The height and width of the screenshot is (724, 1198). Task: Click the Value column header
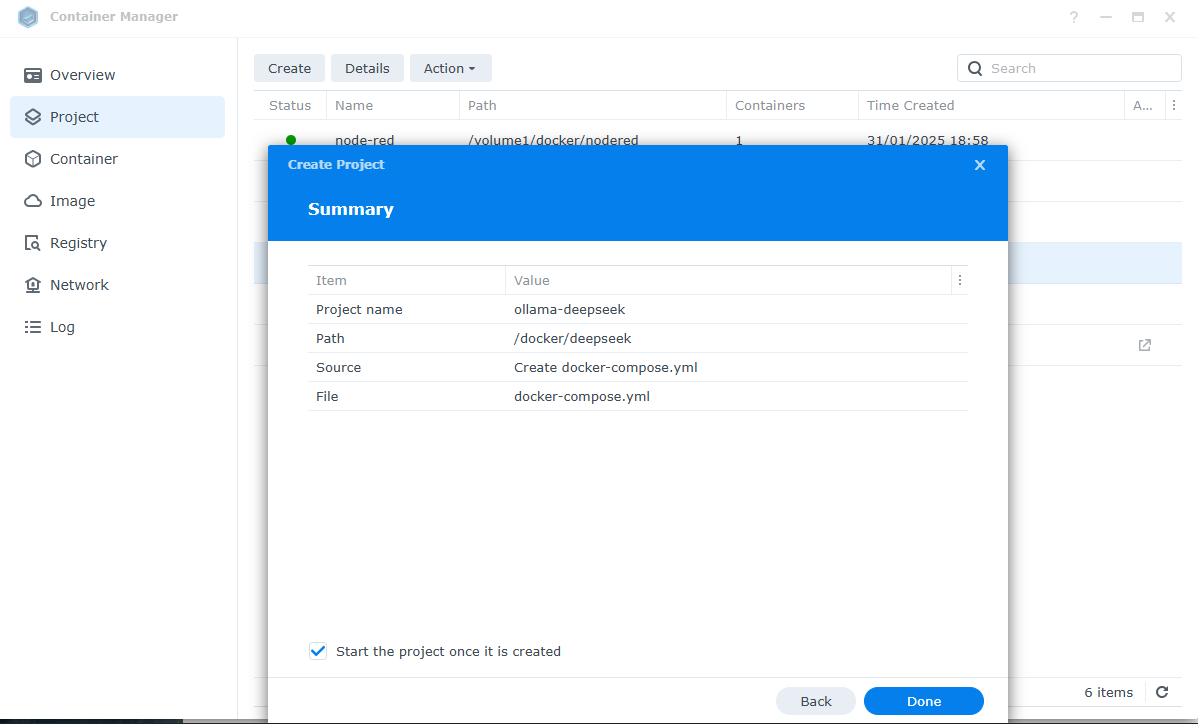728,280
